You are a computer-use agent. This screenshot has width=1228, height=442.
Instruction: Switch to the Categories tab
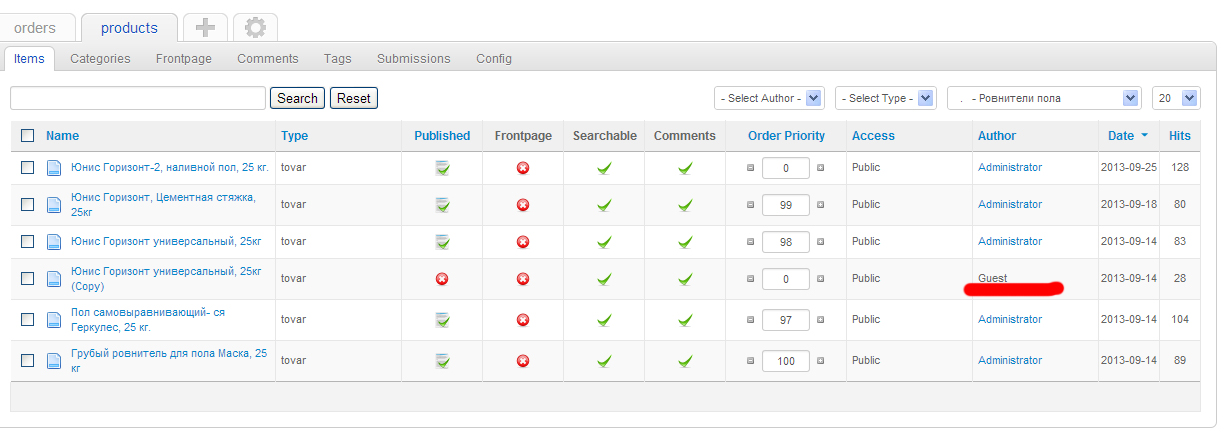pyautogui.click(x=100, y=59)
